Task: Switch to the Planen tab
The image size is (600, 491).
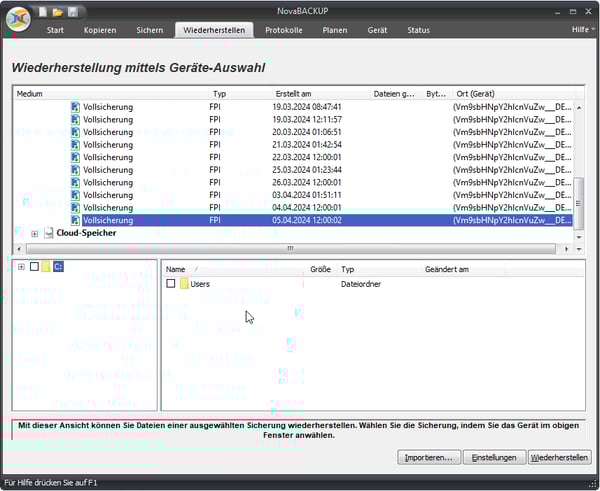Action: pos(335,30)
